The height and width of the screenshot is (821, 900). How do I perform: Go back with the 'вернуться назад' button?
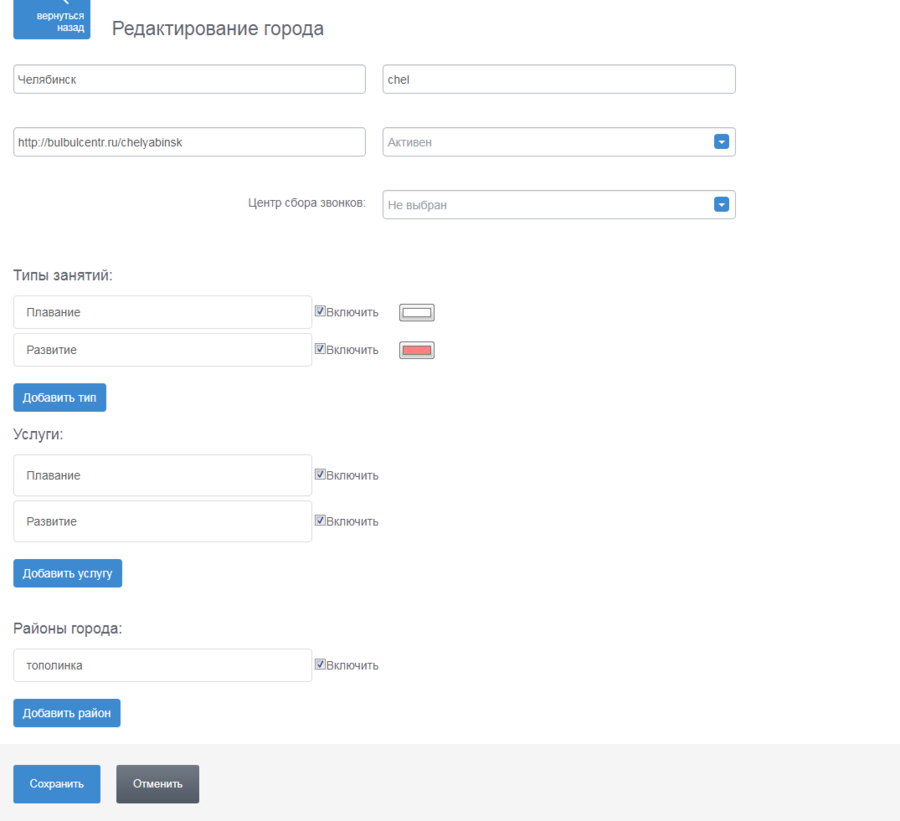click(x=52, y=19)
